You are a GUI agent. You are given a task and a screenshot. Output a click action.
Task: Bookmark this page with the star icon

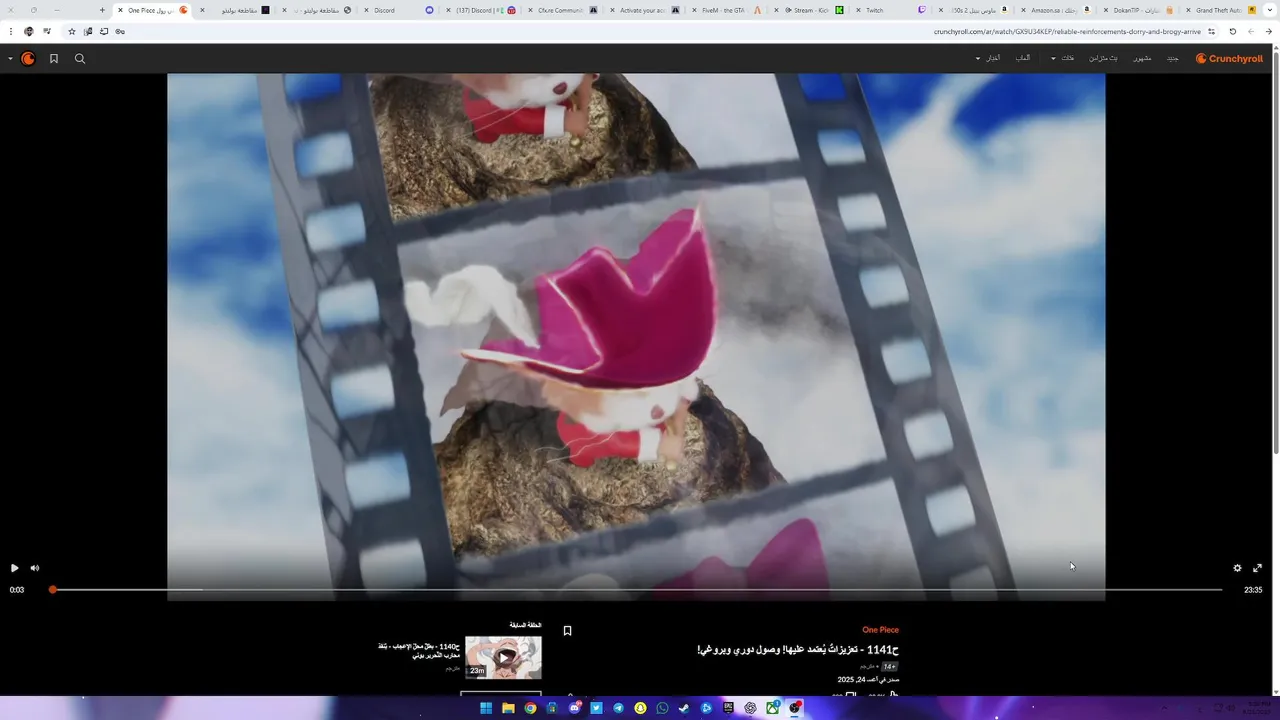[x=71, y=31]
